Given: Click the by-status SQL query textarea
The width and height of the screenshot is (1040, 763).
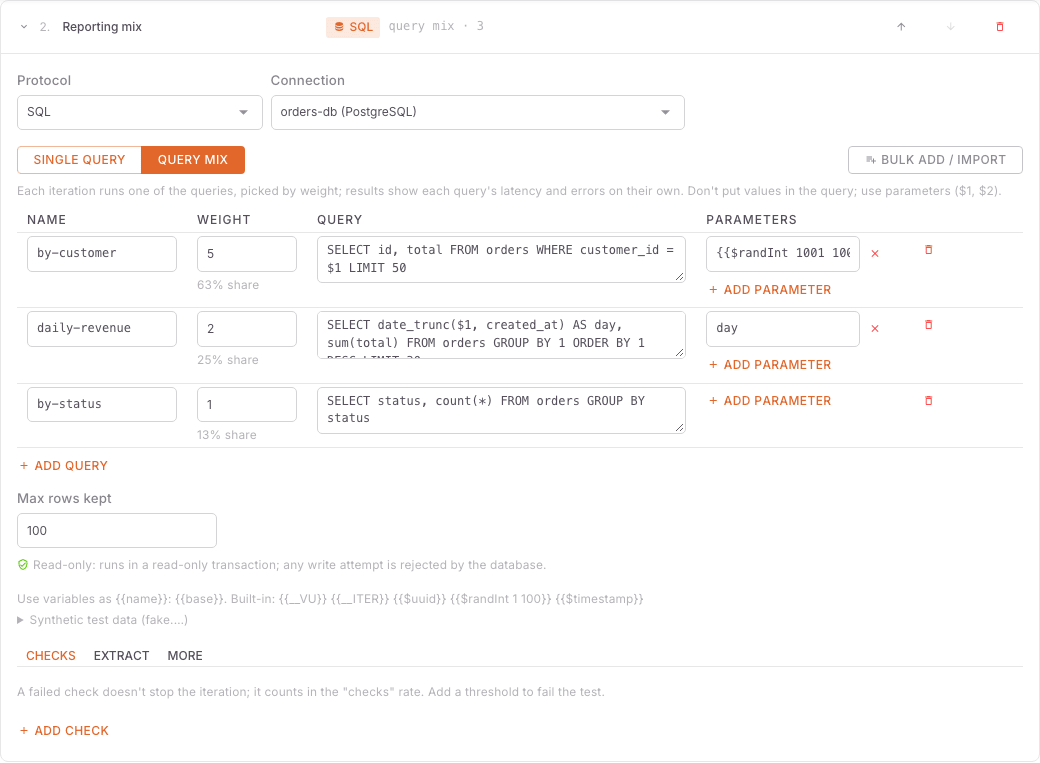Looking at the screenshot, I should point(501,411).
